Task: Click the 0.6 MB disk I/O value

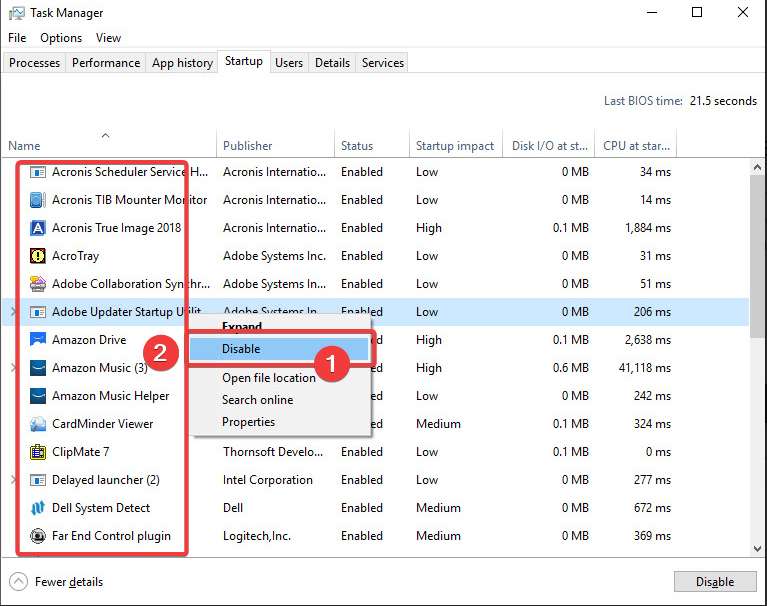Action: [570, 368]
